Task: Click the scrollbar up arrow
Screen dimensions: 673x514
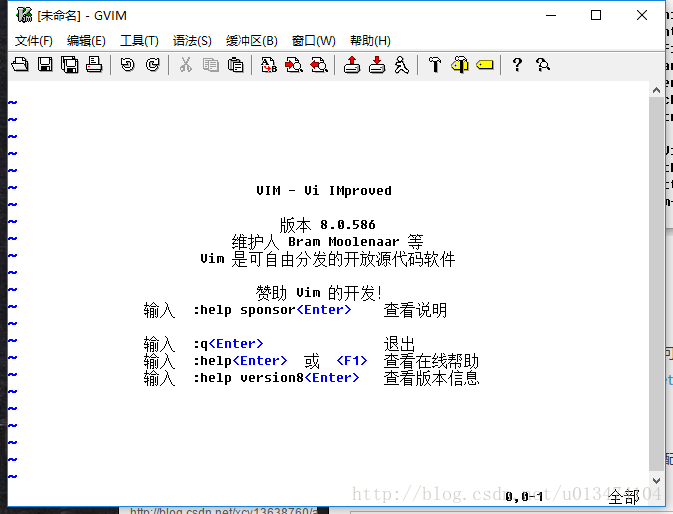Action: point(656,90)
